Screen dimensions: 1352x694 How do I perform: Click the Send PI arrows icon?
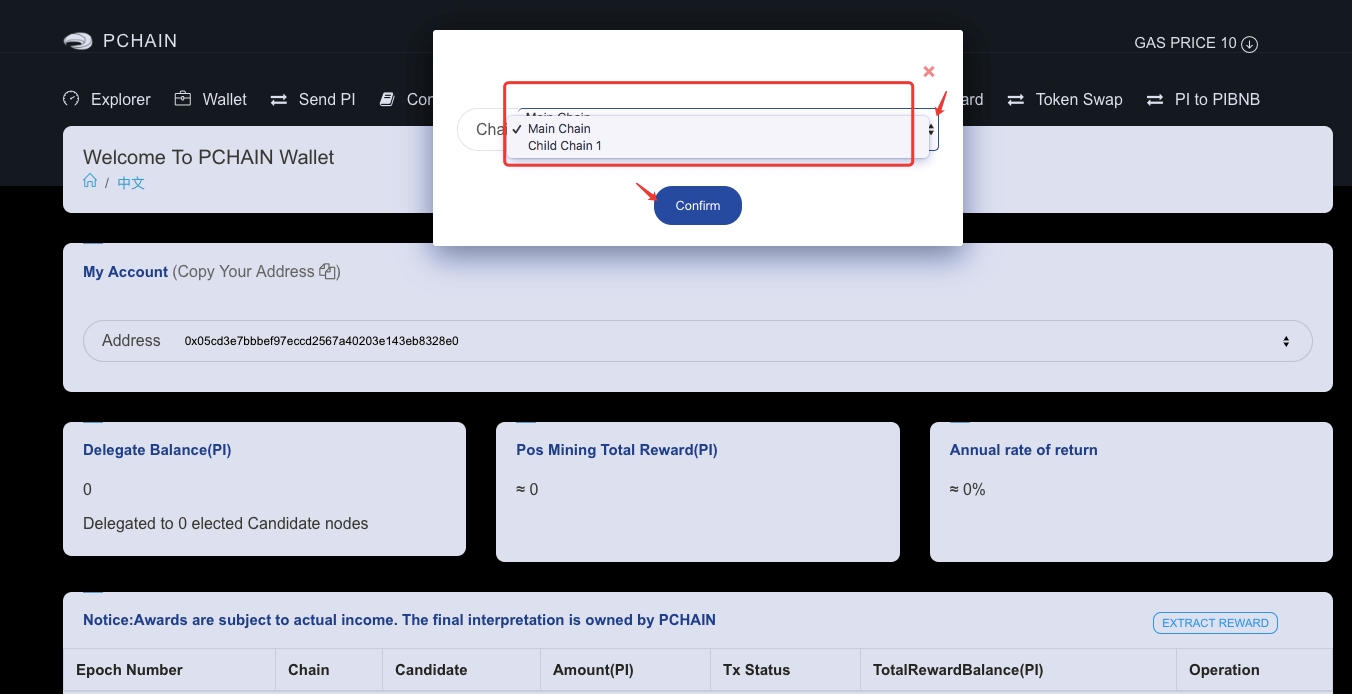coord(279,100)
